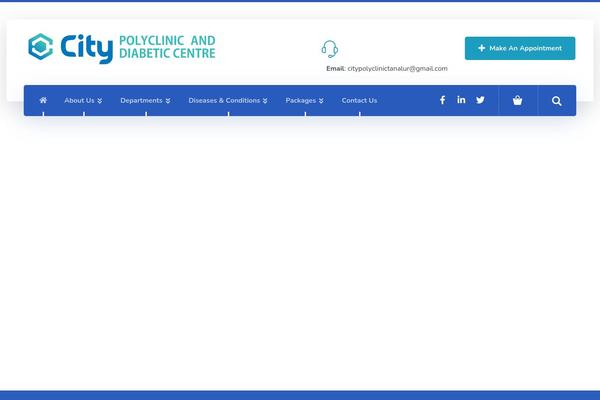Open the Diseases & Conditions menu label
This screenshot has width=600, height=400.
click(x=224, y=100)
